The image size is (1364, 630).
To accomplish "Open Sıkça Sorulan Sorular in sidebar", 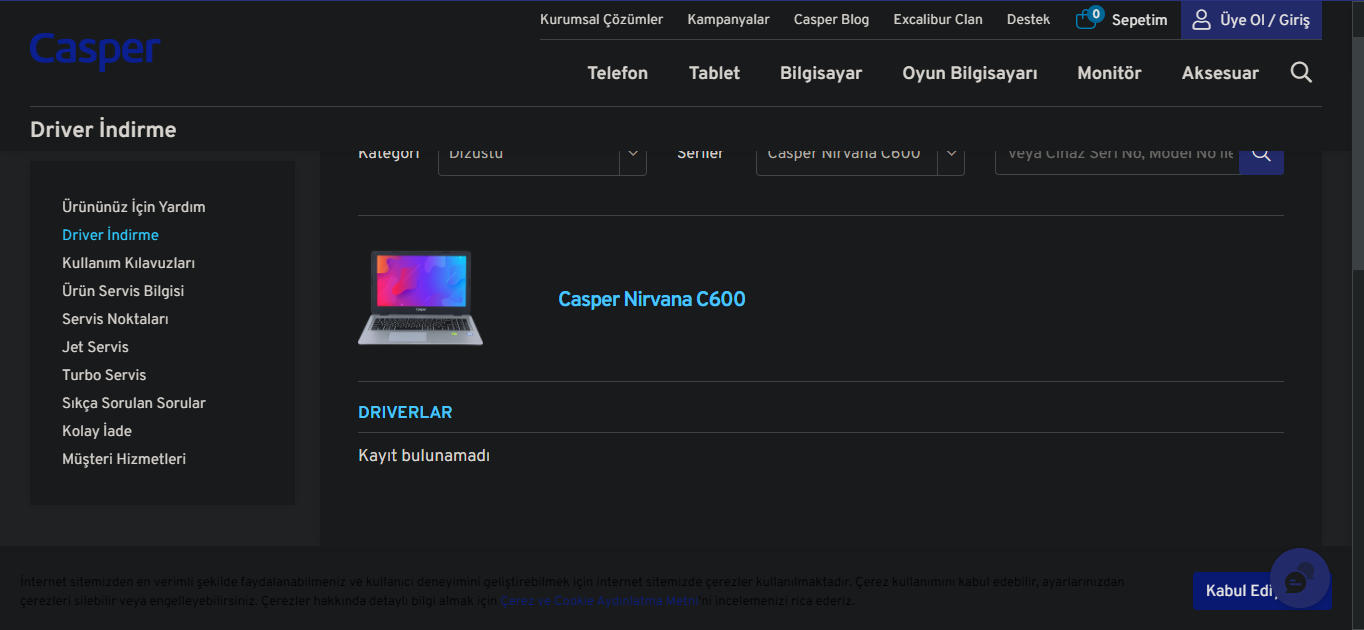I will pyautogui.click(x=134, y=403).
